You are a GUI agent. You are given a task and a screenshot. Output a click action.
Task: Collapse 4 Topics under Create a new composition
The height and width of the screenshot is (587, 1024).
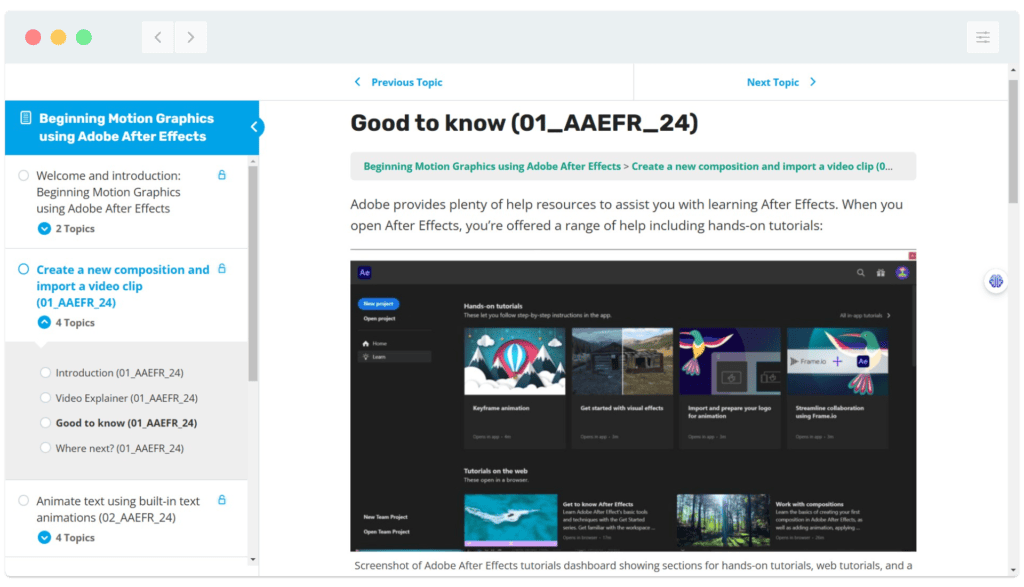(66, 323)
